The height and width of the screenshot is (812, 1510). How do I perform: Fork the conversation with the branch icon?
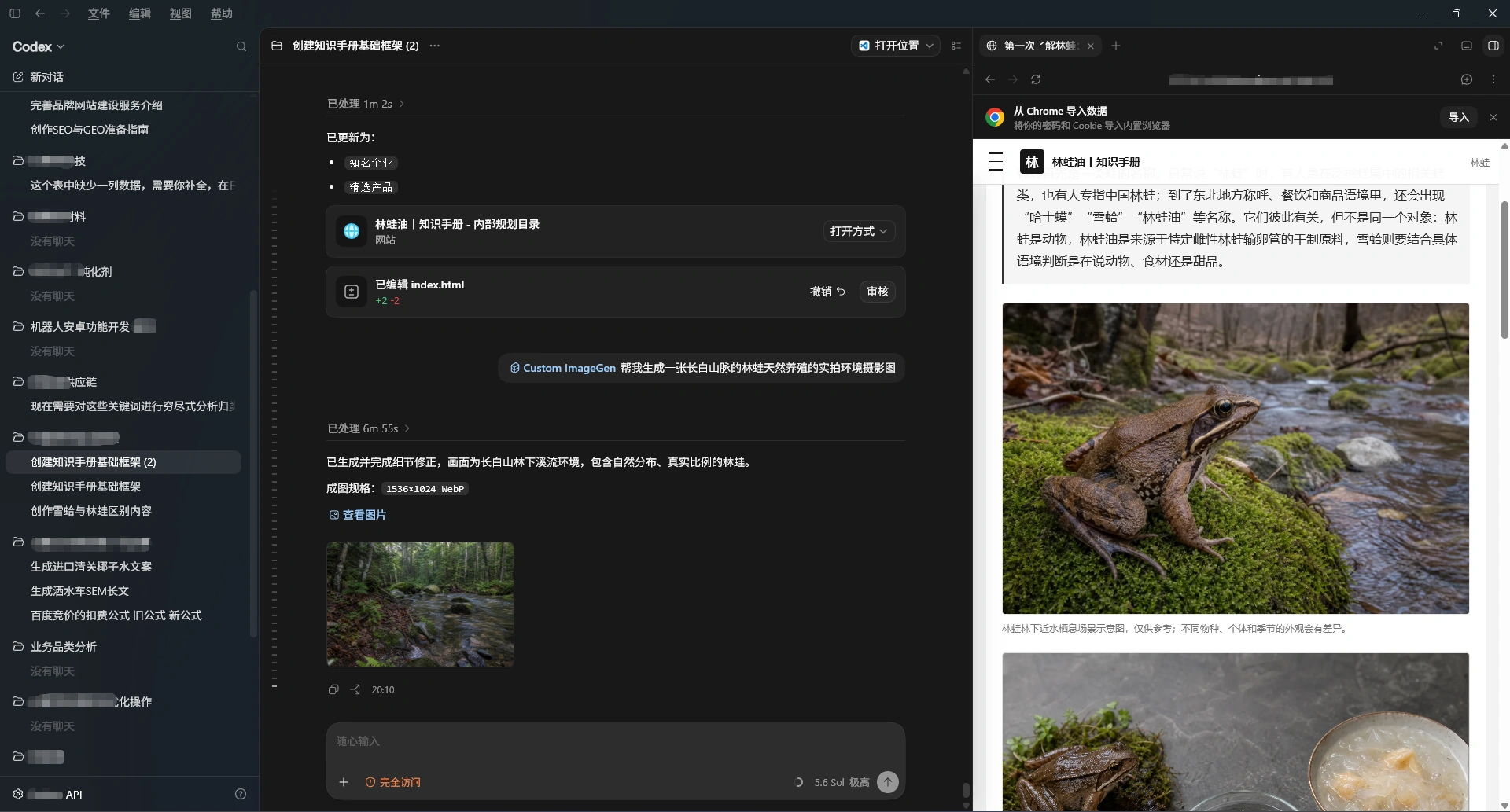tap(355, 689)
